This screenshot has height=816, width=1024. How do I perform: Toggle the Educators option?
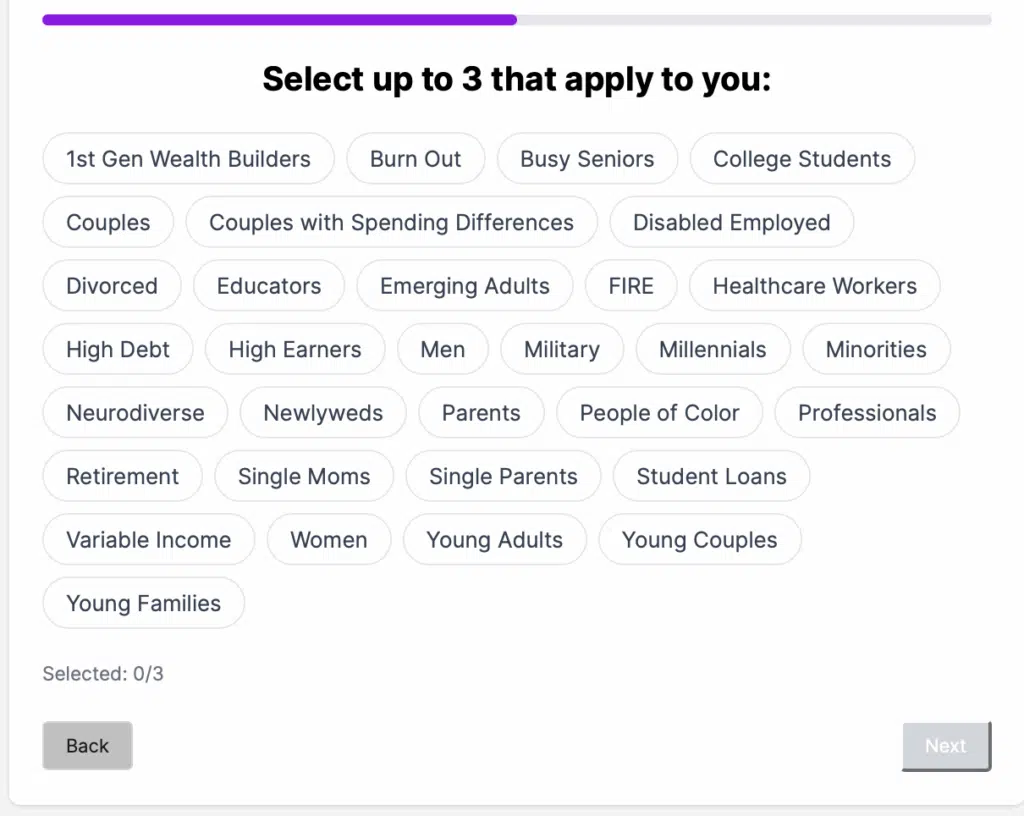[x=269, y=286]
